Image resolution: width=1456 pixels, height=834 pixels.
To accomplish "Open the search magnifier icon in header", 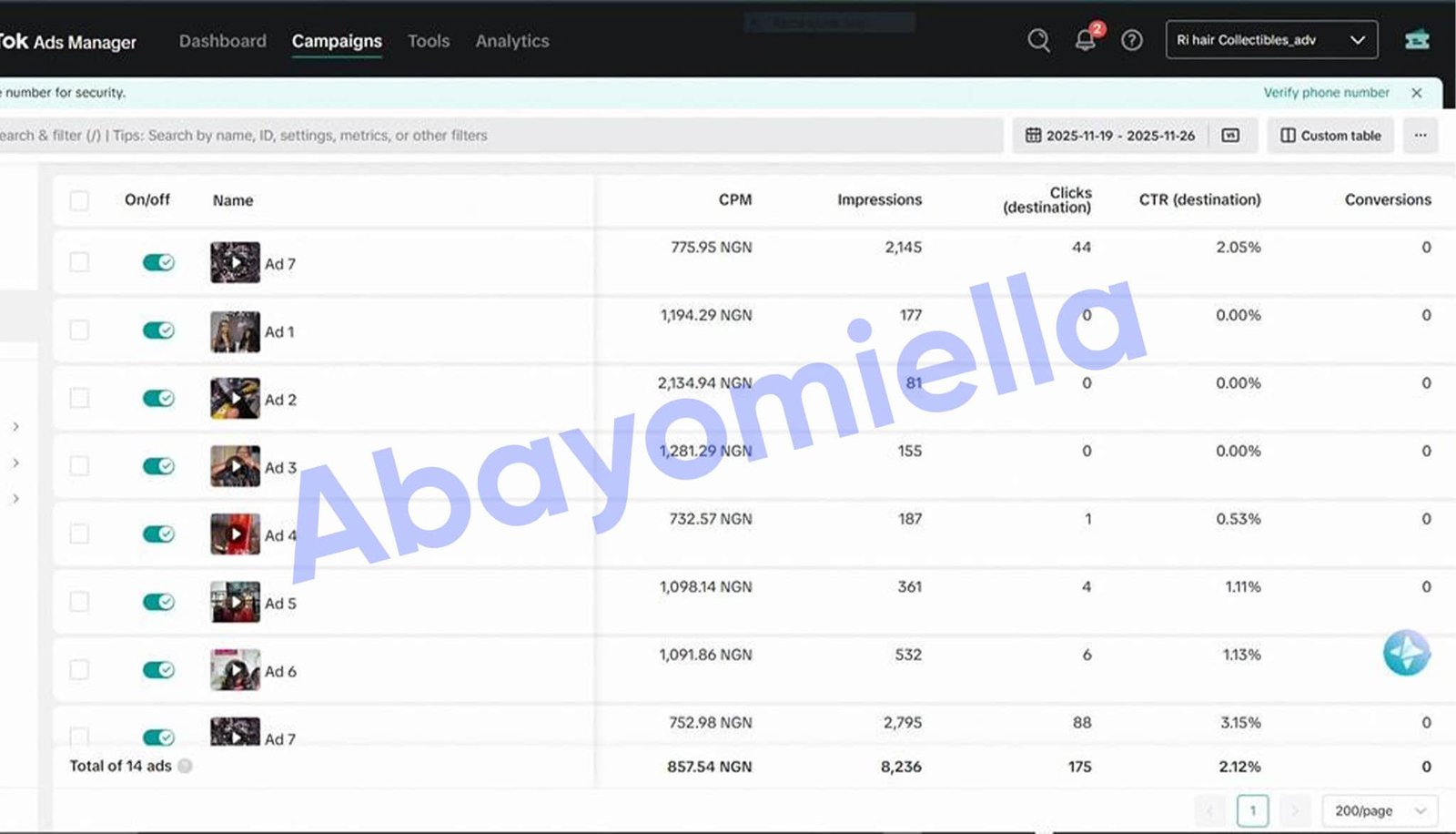I will [1038, 40].
